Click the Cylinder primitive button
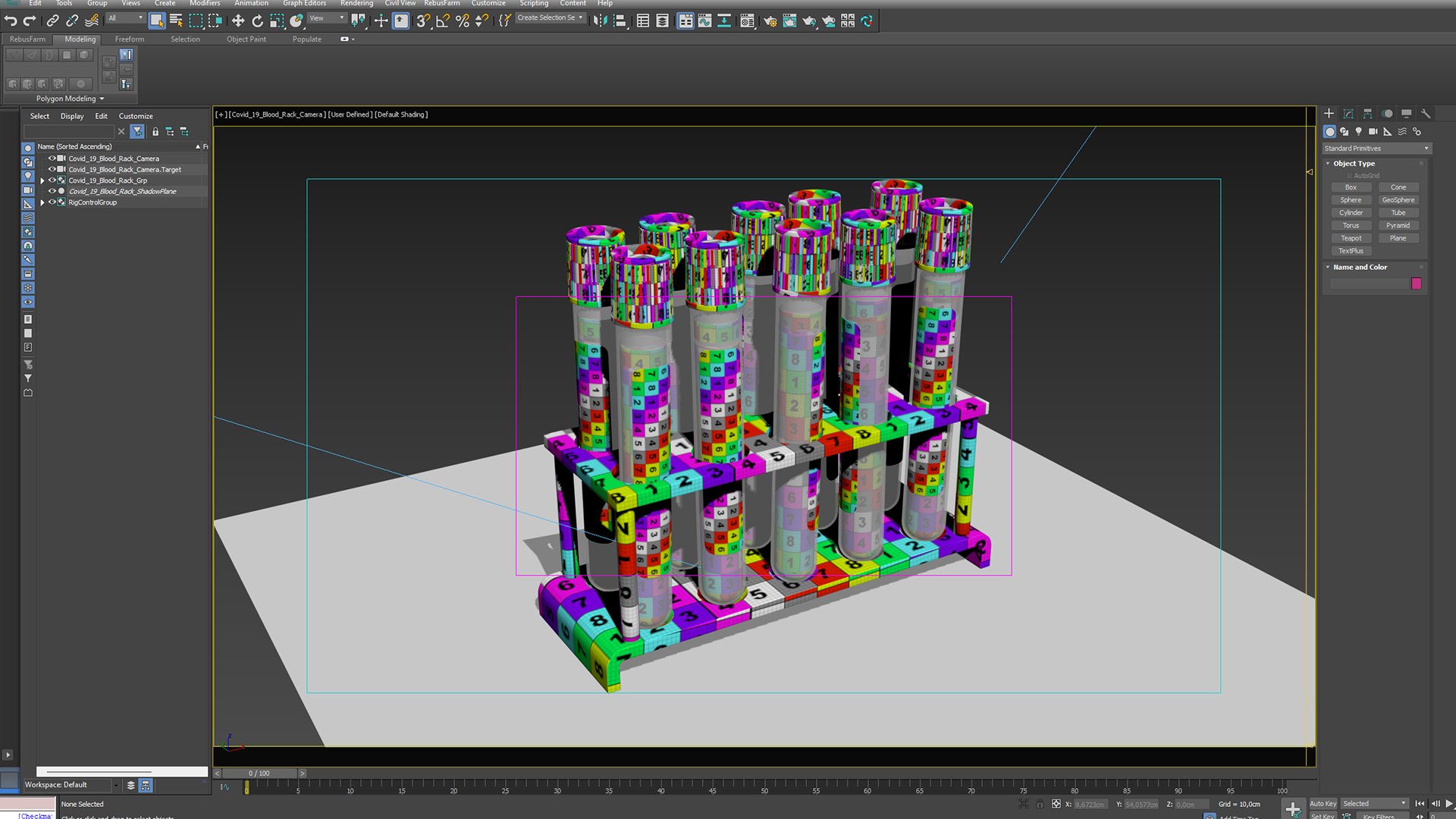 click(1351, 213)
